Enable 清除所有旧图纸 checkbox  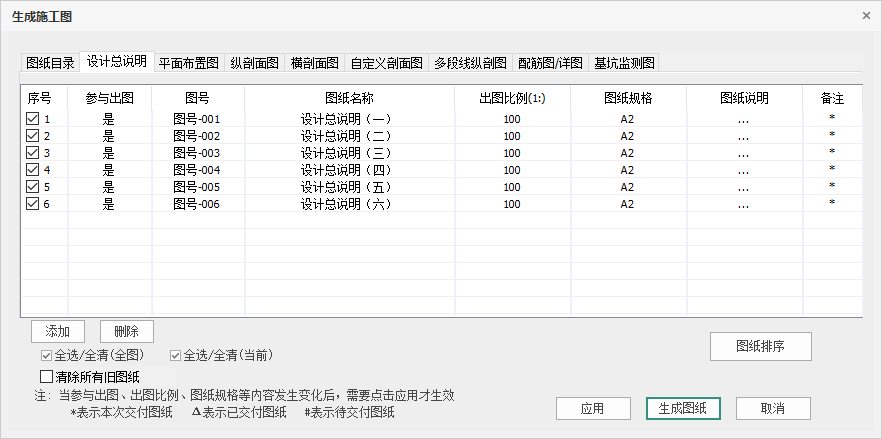(x=47, y=376)
